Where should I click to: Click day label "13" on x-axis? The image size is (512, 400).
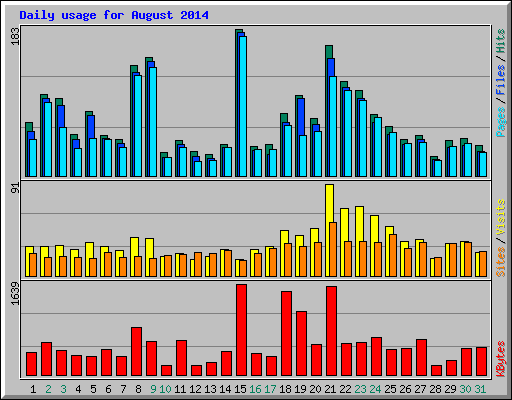(x=210, y=389)
